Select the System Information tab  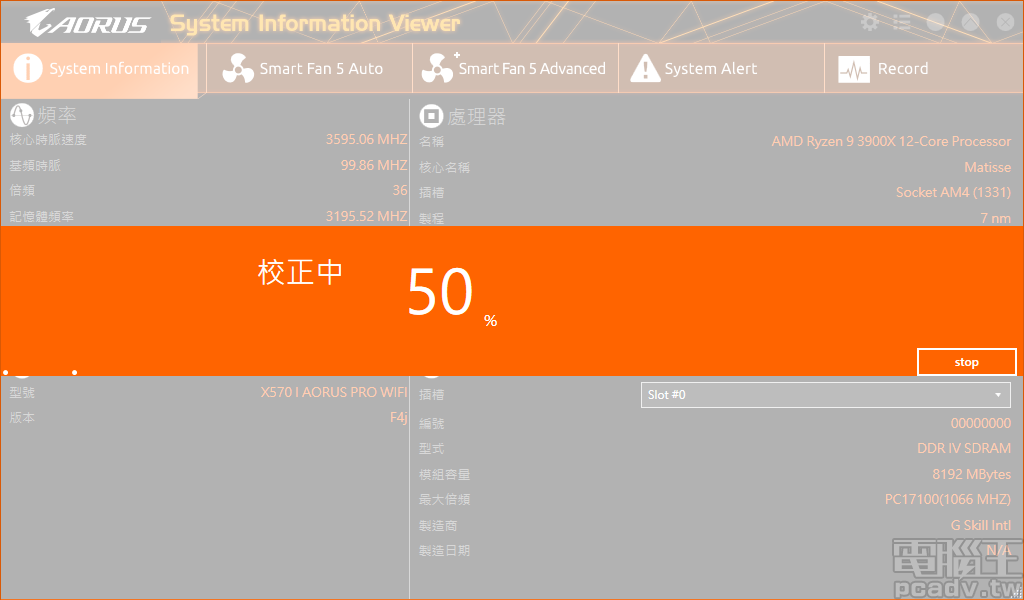100,68
